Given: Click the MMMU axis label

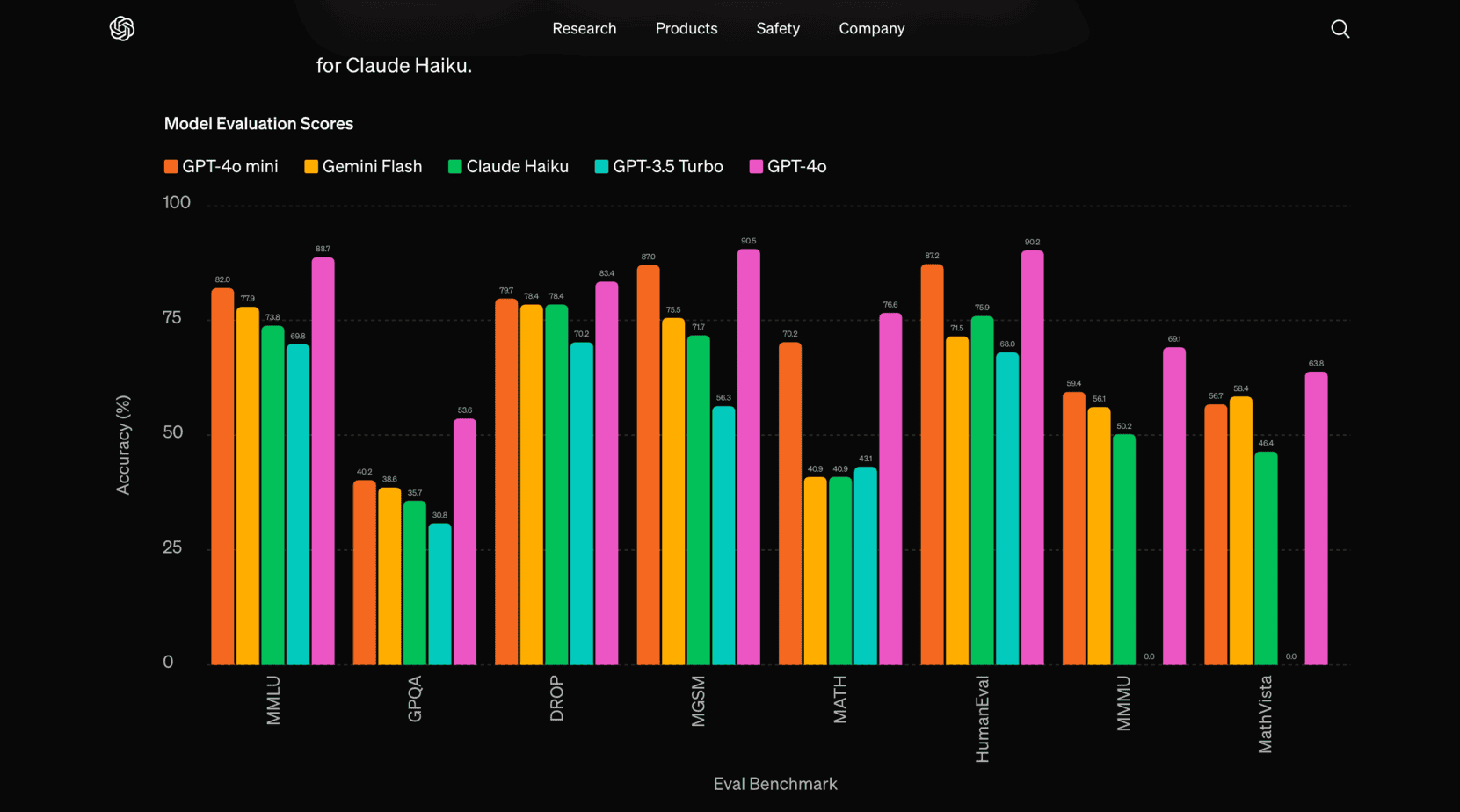Looking at the screenshot, I should point(1123,703).
